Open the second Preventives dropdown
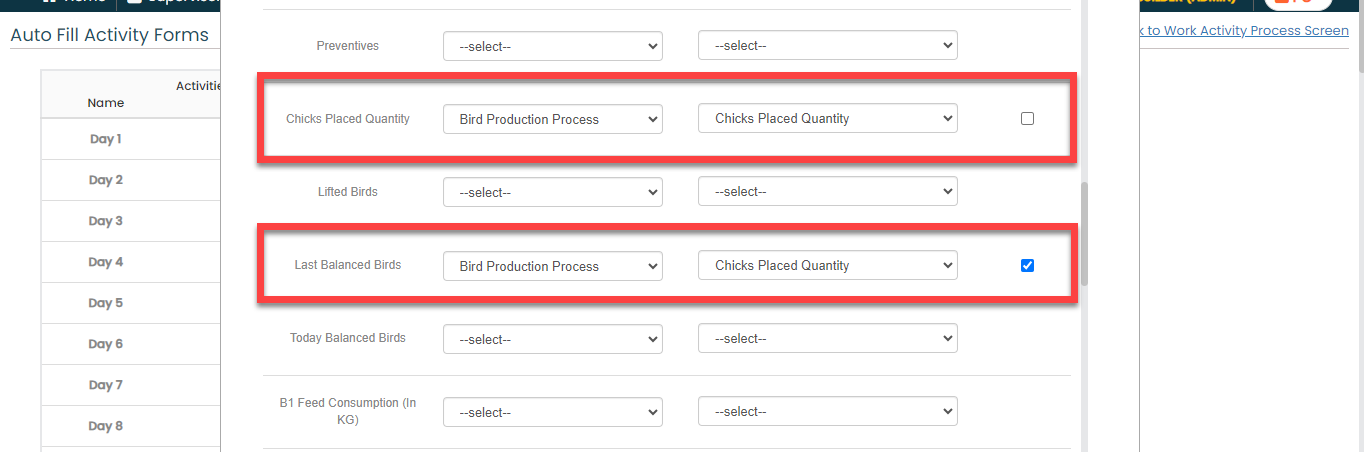This screenshot has width=1364, height=452. [827, 46]
